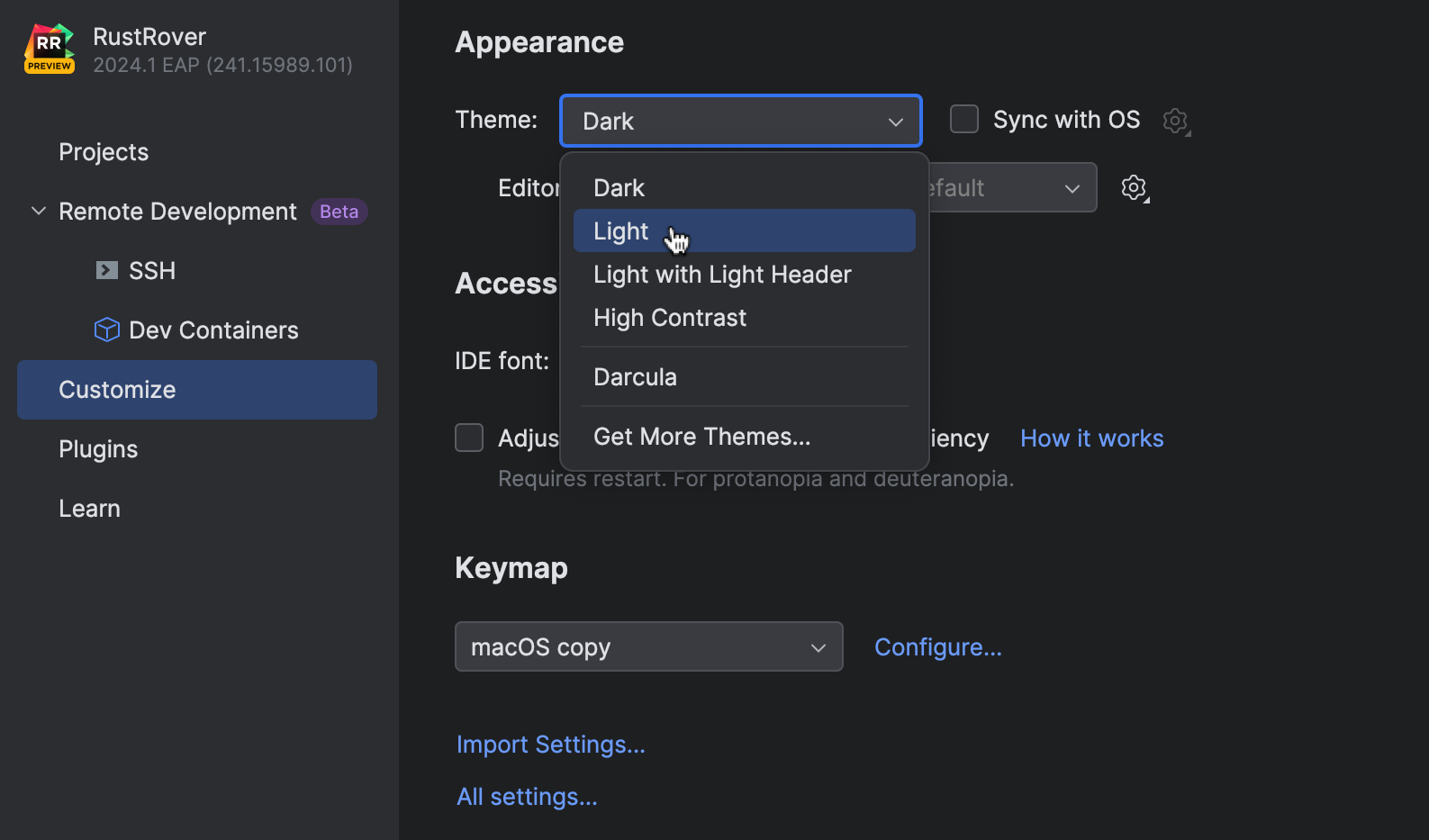Viewport: 1429px width, 840px height.
Task: Click the SSH terminal icon
Action: click(x=107, y=270)
